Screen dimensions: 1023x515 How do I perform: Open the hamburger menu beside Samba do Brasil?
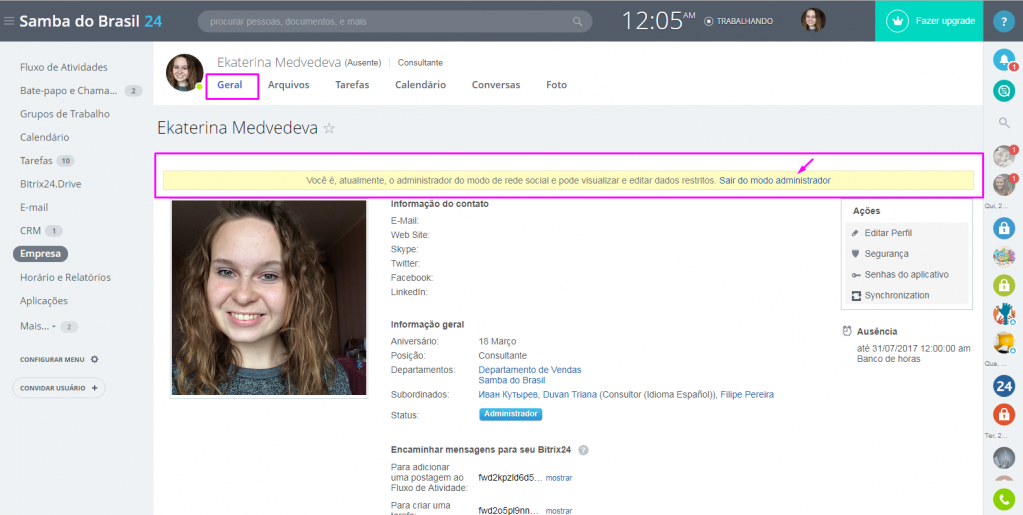8,21
